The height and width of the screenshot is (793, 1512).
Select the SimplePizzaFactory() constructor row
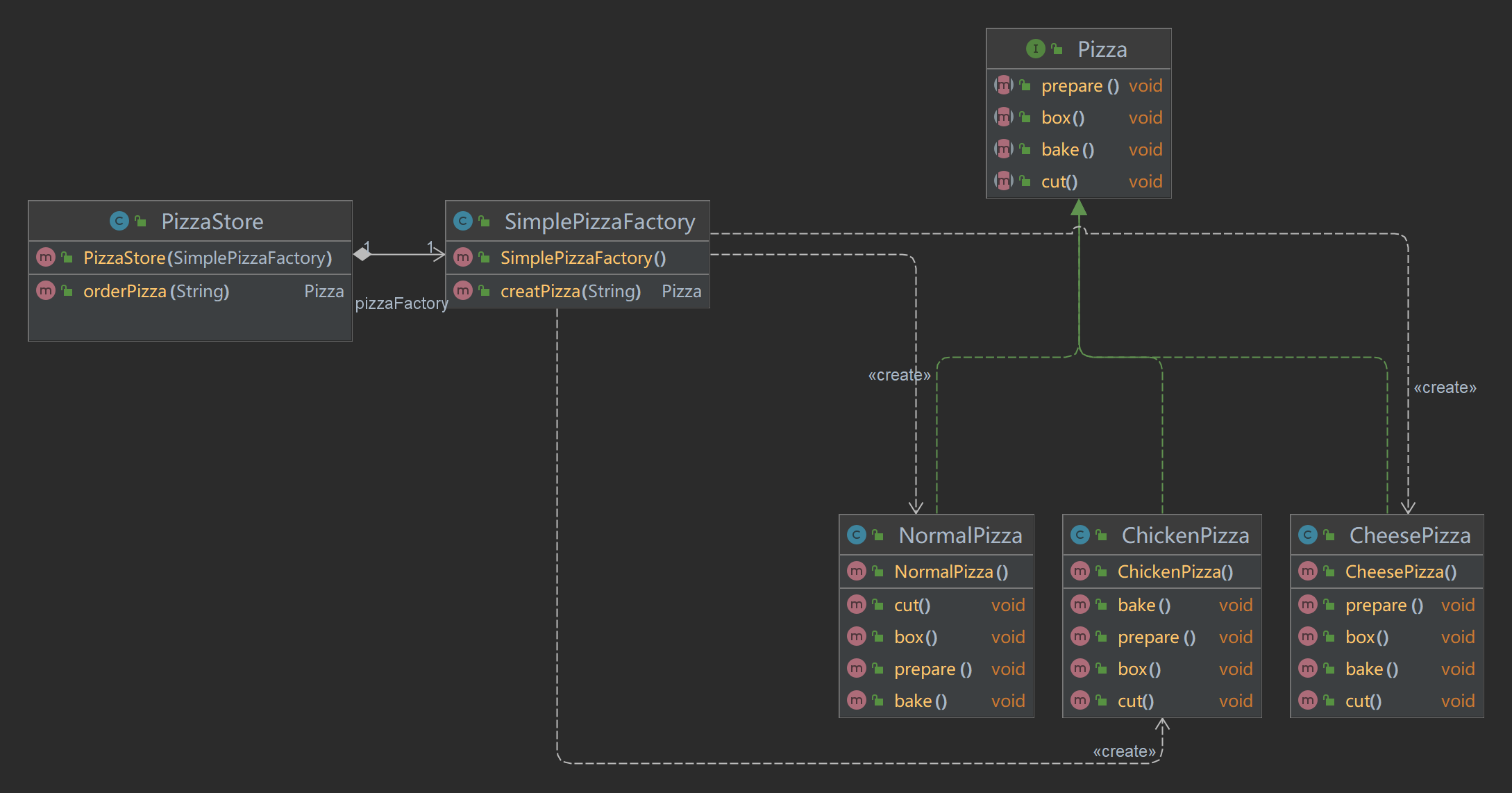pos(582,258)
